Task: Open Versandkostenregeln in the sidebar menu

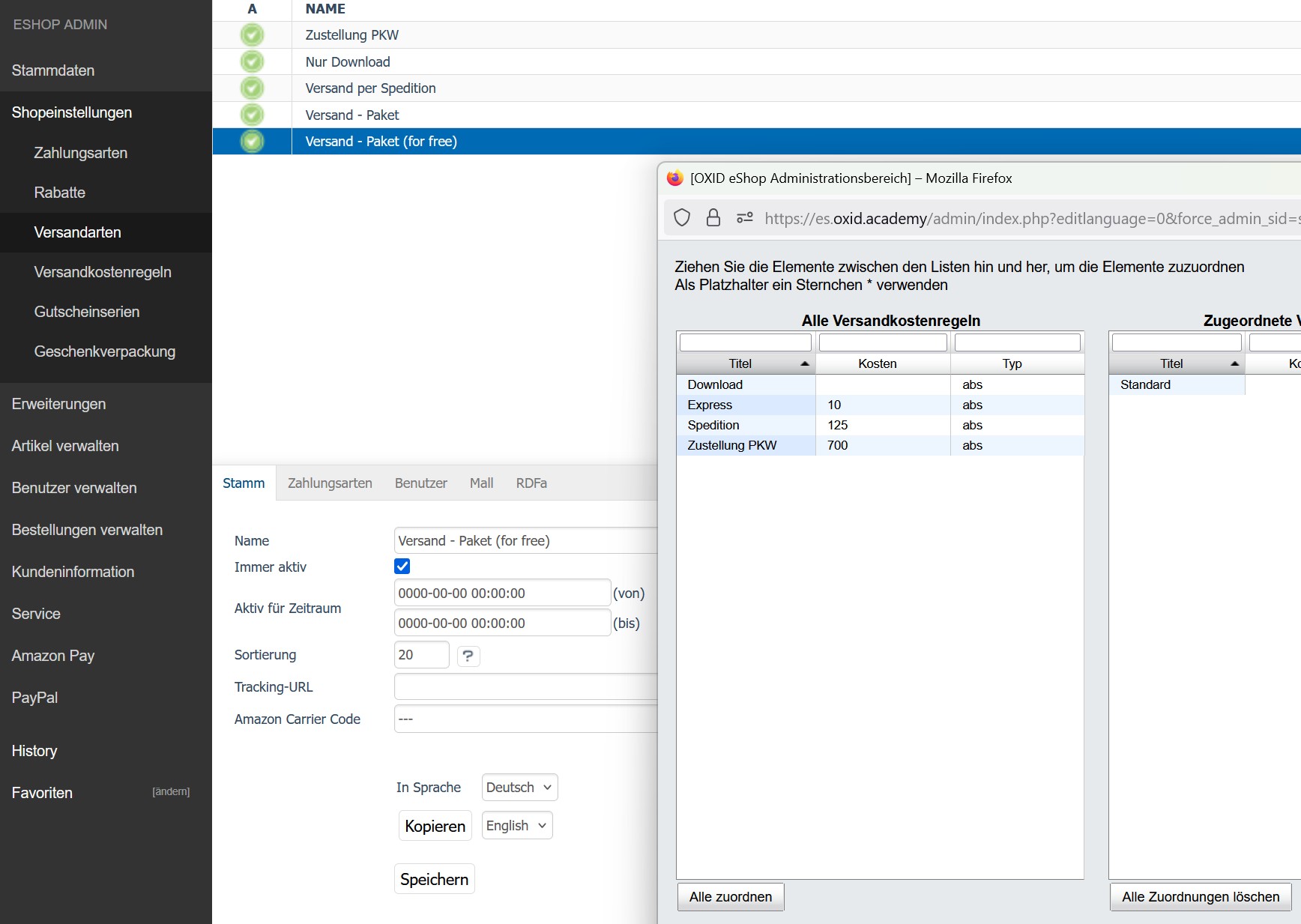Action: pos(103,272)
